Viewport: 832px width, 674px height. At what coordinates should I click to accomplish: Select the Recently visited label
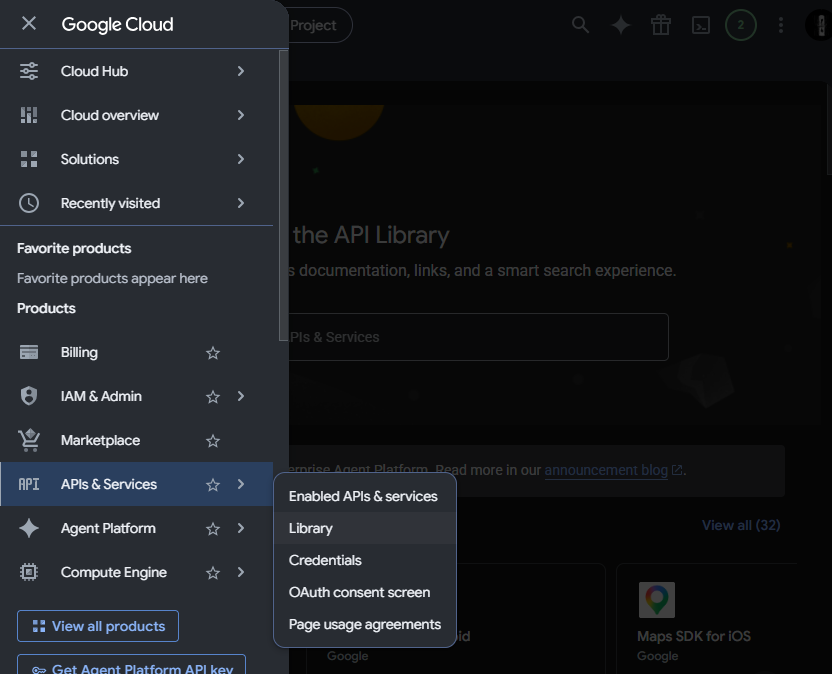click(x=110, y=203)
